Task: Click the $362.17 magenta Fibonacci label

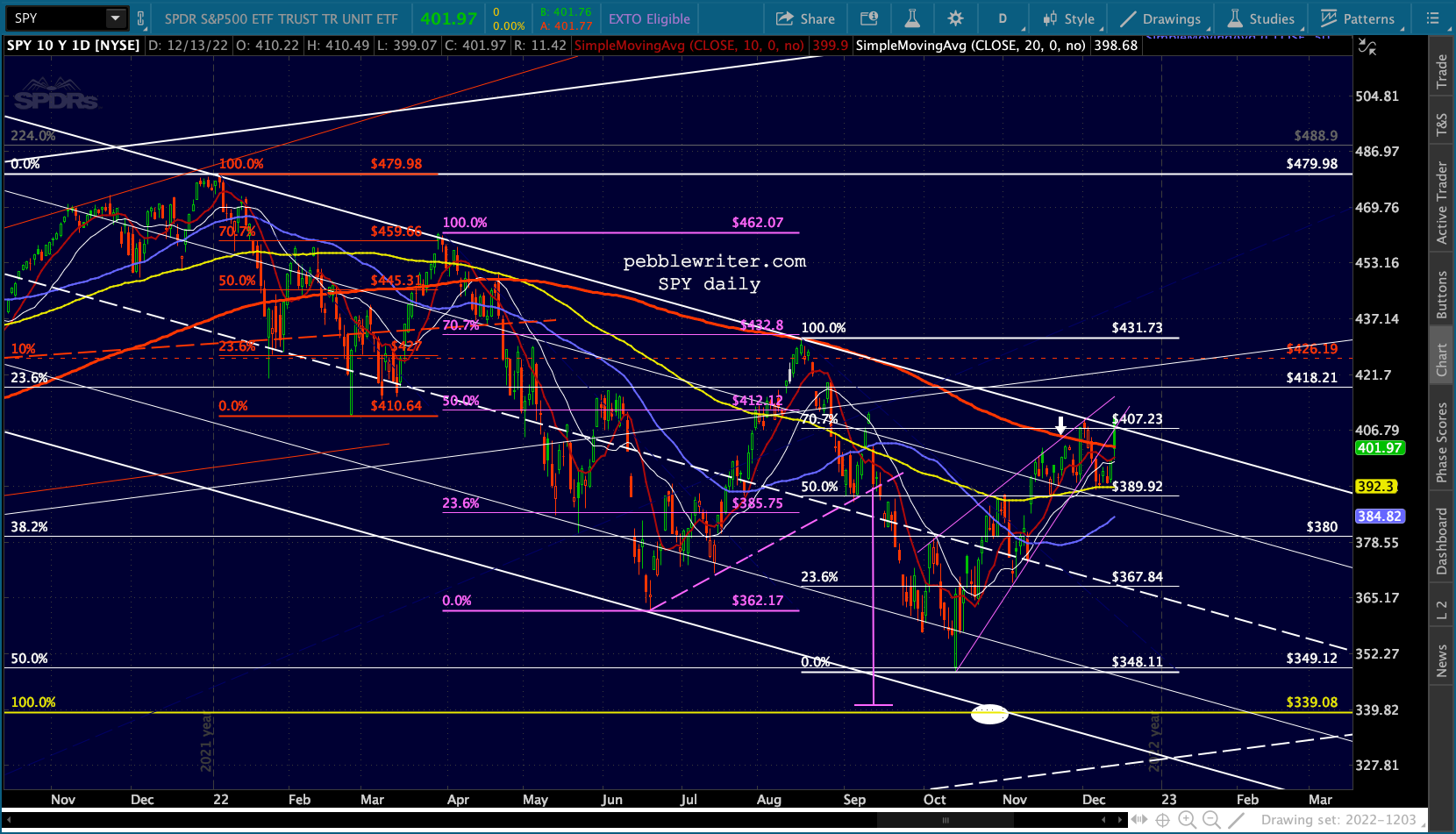Action: click(x=758, y=601)
